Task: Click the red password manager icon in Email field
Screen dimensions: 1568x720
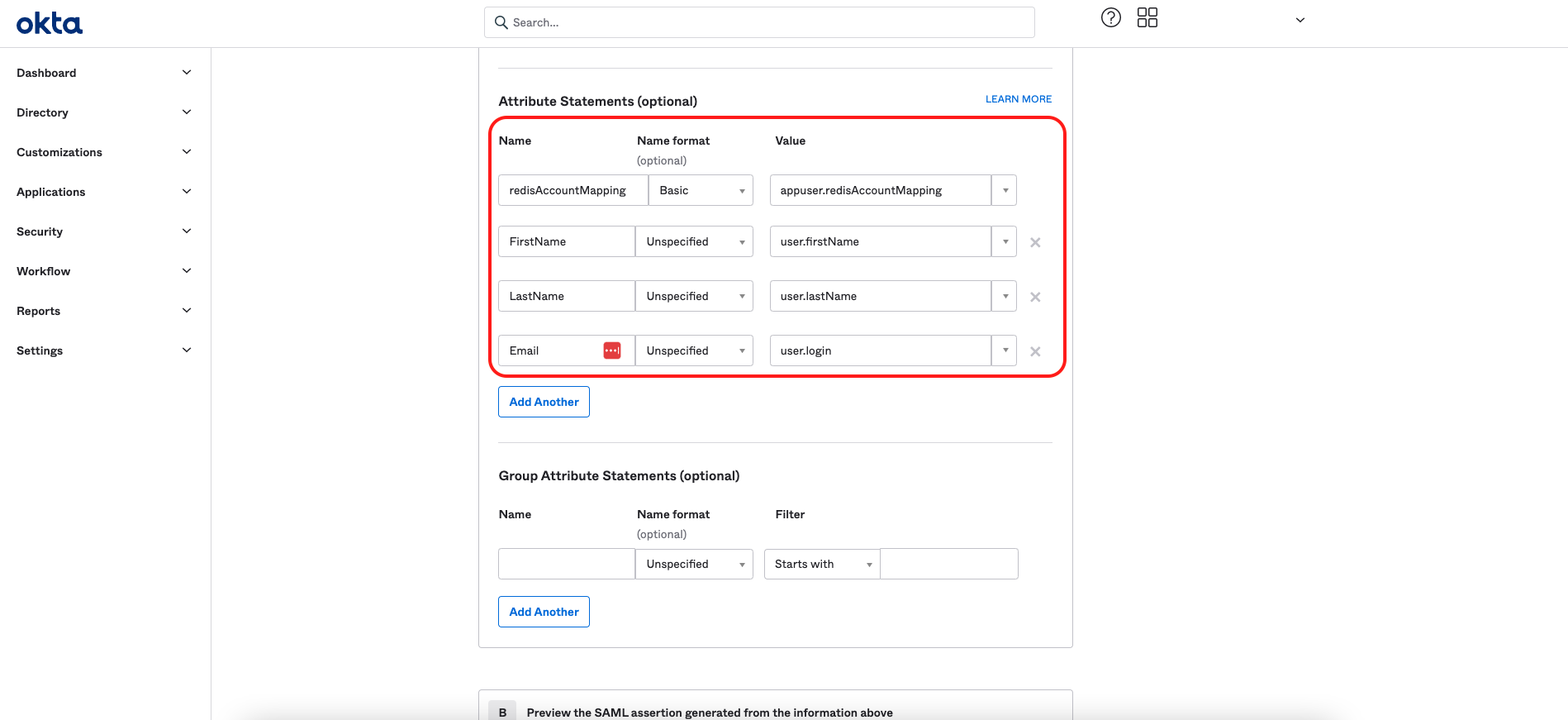Action: point(611,350)
